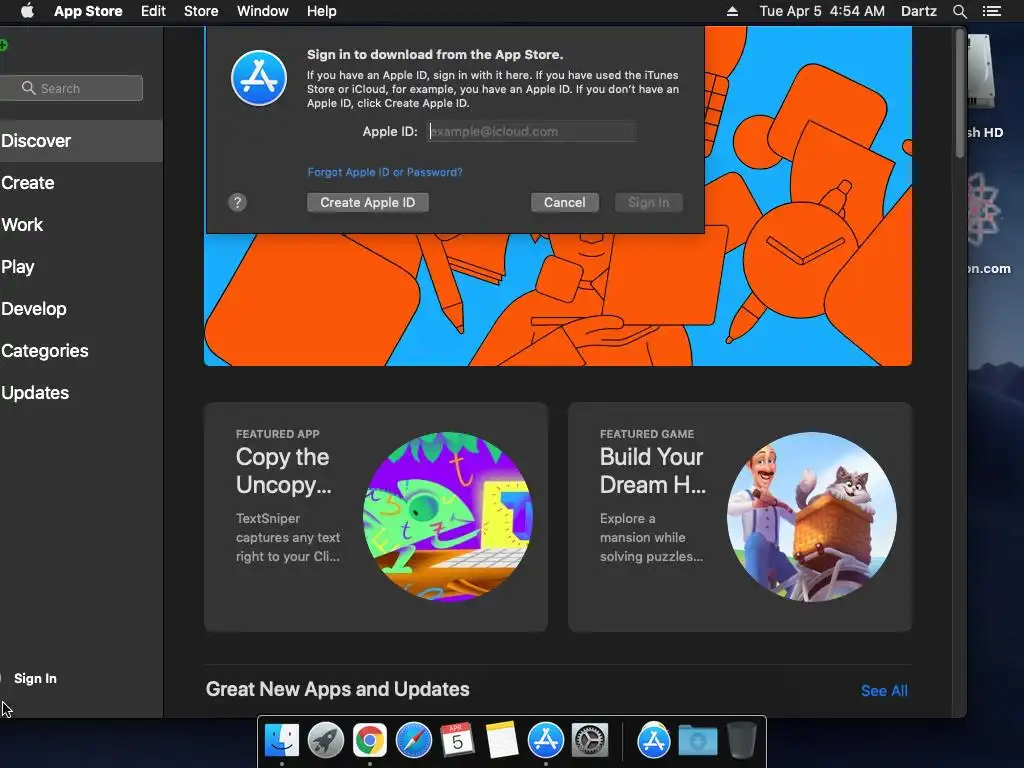Open the Apple menu icon

pyautogui.click(x=27, y=11)
